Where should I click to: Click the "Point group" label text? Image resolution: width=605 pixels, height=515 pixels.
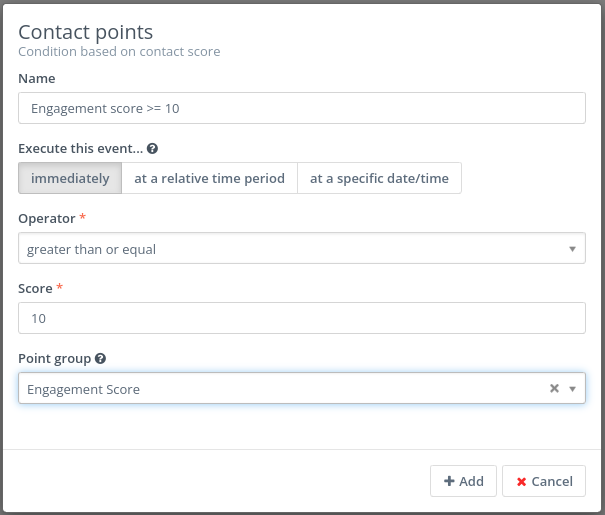(x=55, y=358)
